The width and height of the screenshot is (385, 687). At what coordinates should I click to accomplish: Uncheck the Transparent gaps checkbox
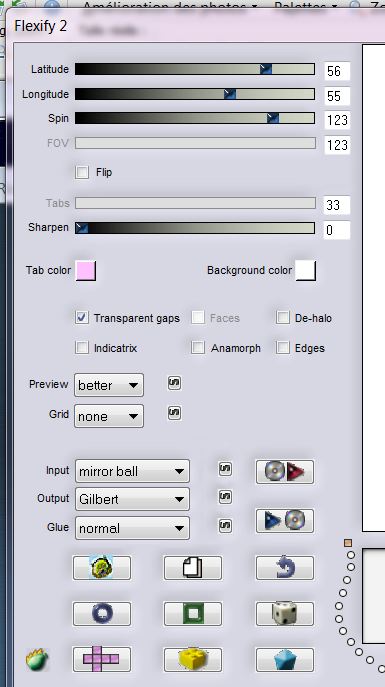click(x=82, y=318)
